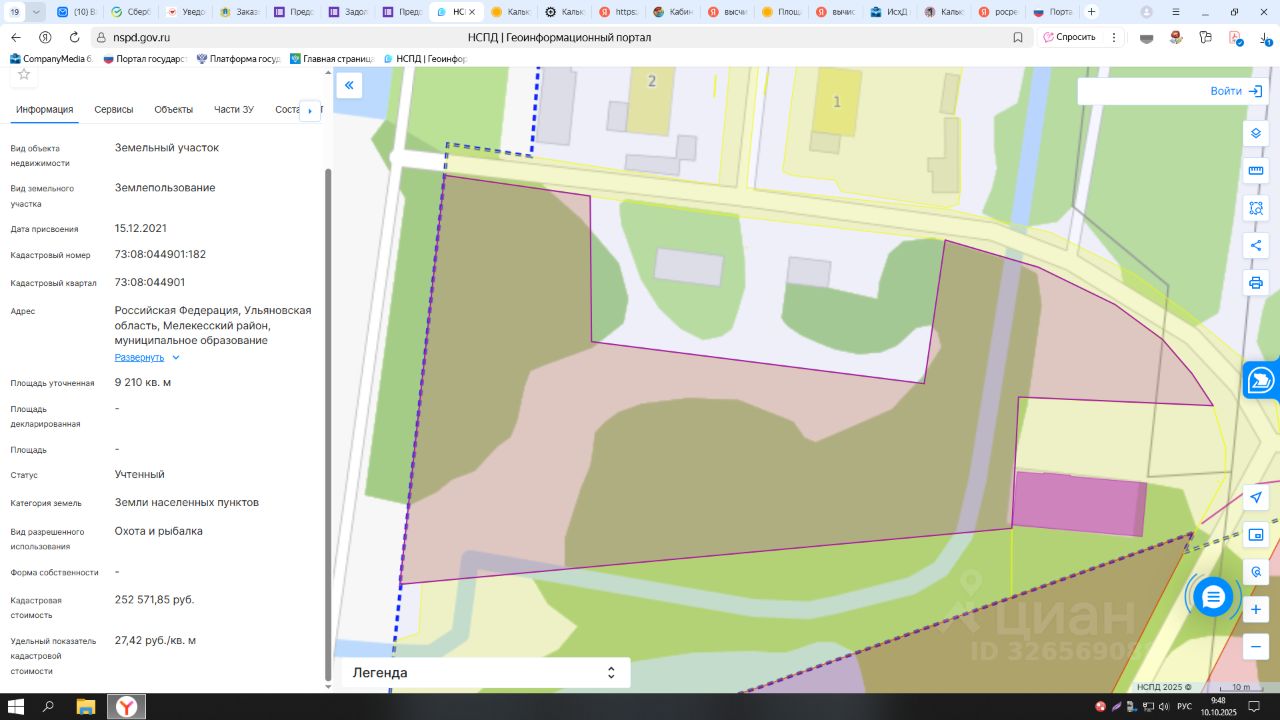Image resolution: width=1280 pixels, height=720 pixels.
Task: Click the cadastral value 252 571,85 руб.
Action: click(155, 600)
